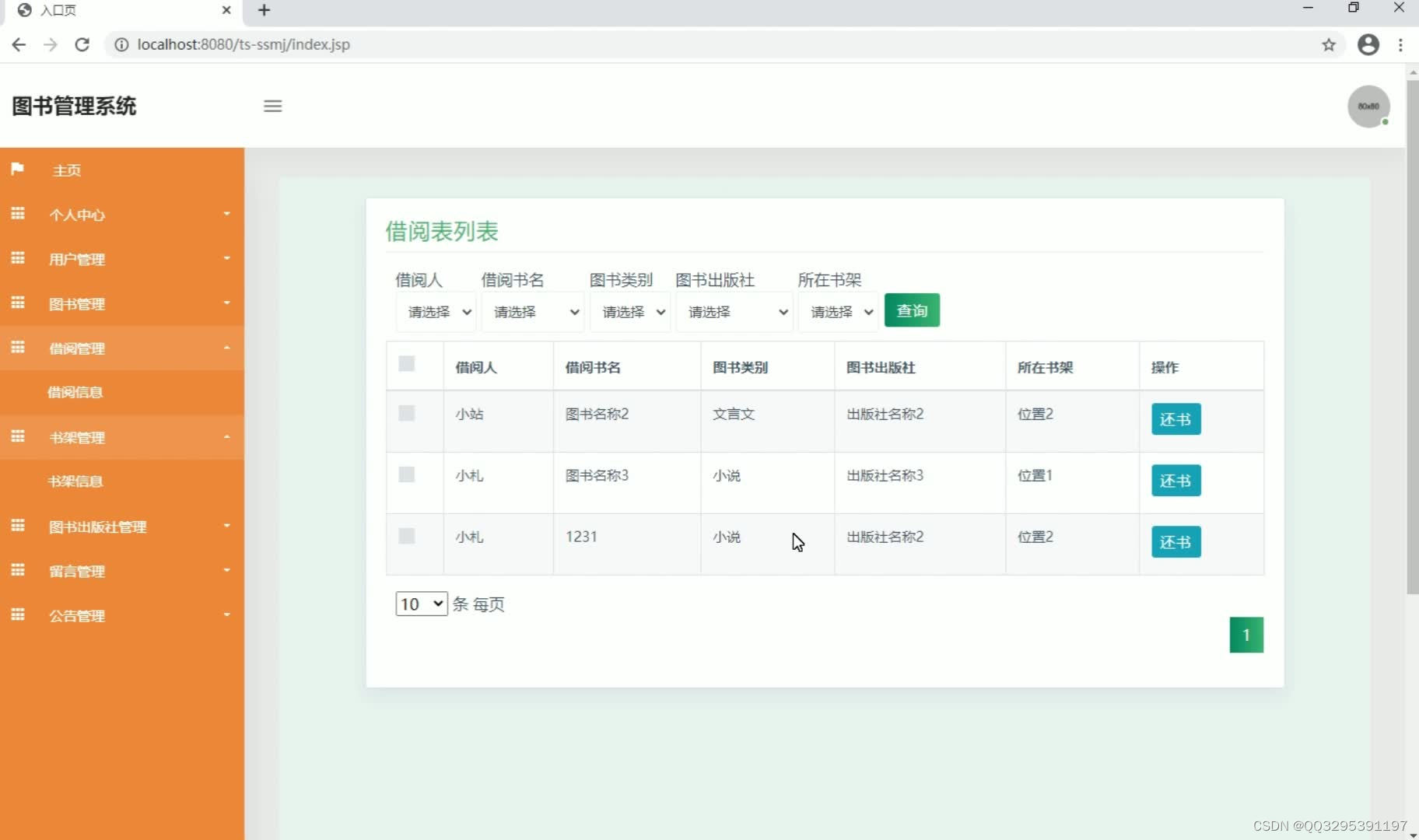
Task: Open the 图书类别 filter dropdown
Action: point(630,312)
